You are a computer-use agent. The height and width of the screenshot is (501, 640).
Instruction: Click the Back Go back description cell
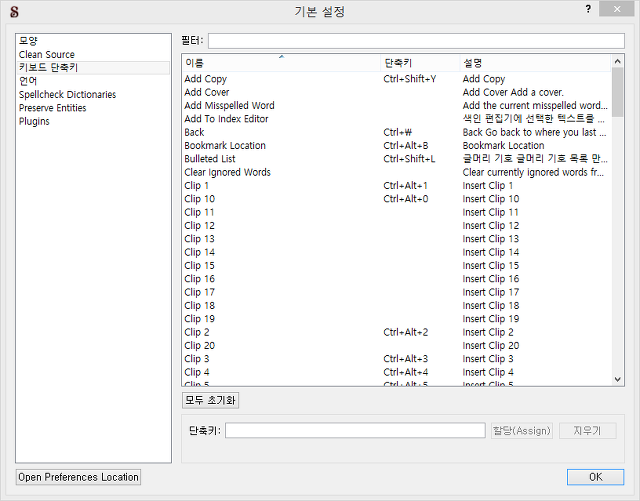coord(534,132)
